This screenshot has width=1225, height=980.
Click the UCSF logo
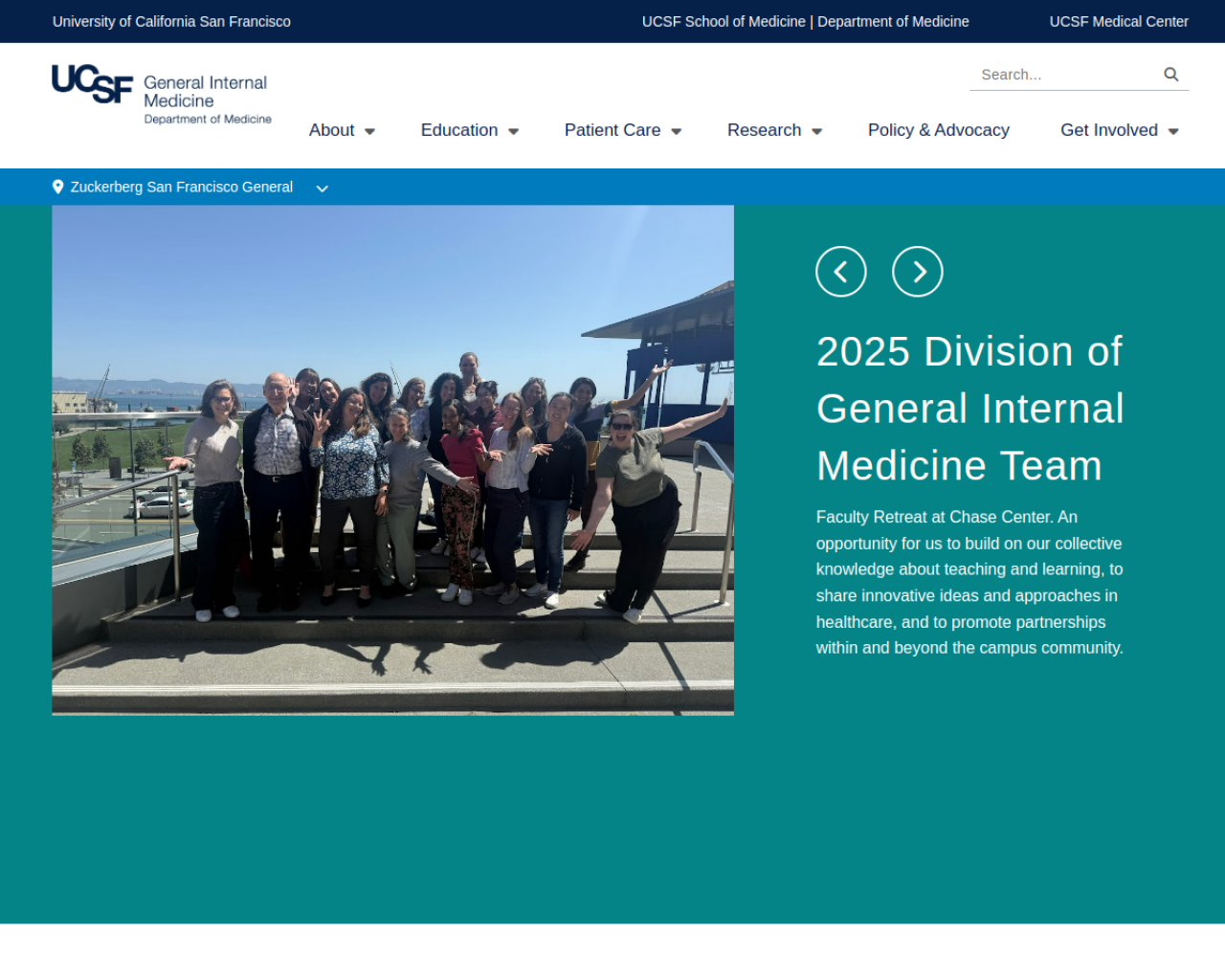(92, 83)
